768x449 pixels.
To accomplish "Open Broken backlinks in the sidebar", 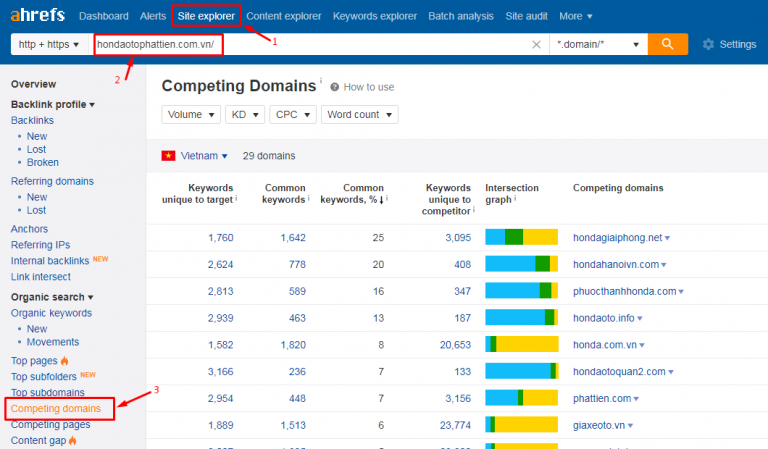I will tap(43, 163).
